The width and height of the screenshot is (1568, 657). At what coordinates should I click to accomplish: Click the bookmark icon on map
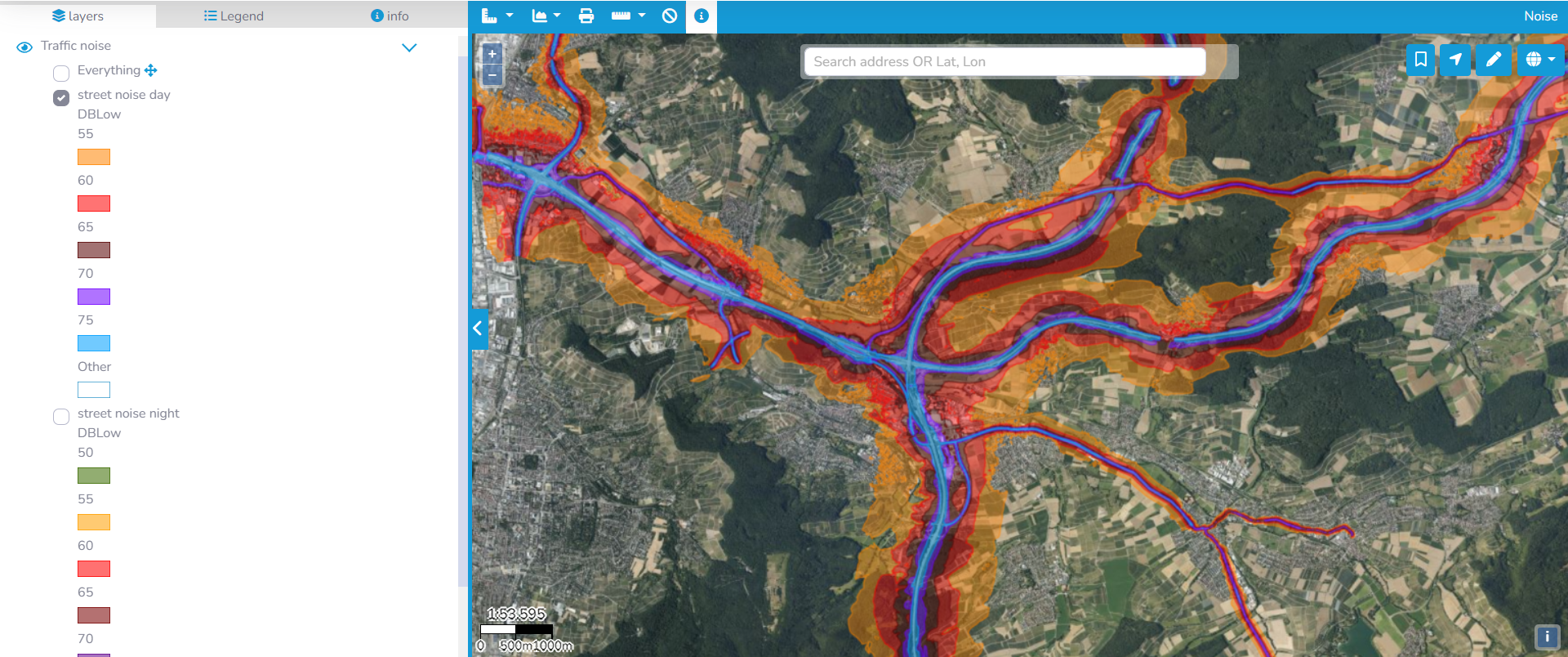coord(1420,60)
